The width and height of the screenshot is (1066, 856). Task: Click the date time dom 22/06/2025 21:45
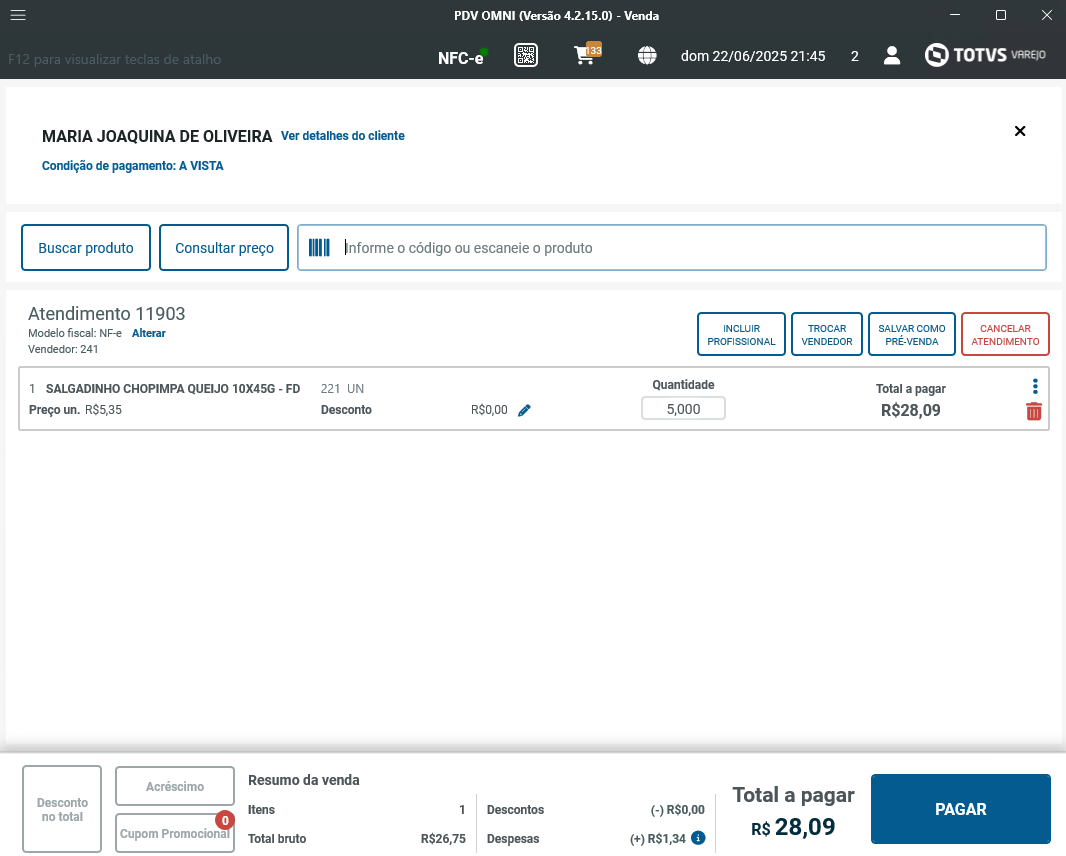[753, 56]
